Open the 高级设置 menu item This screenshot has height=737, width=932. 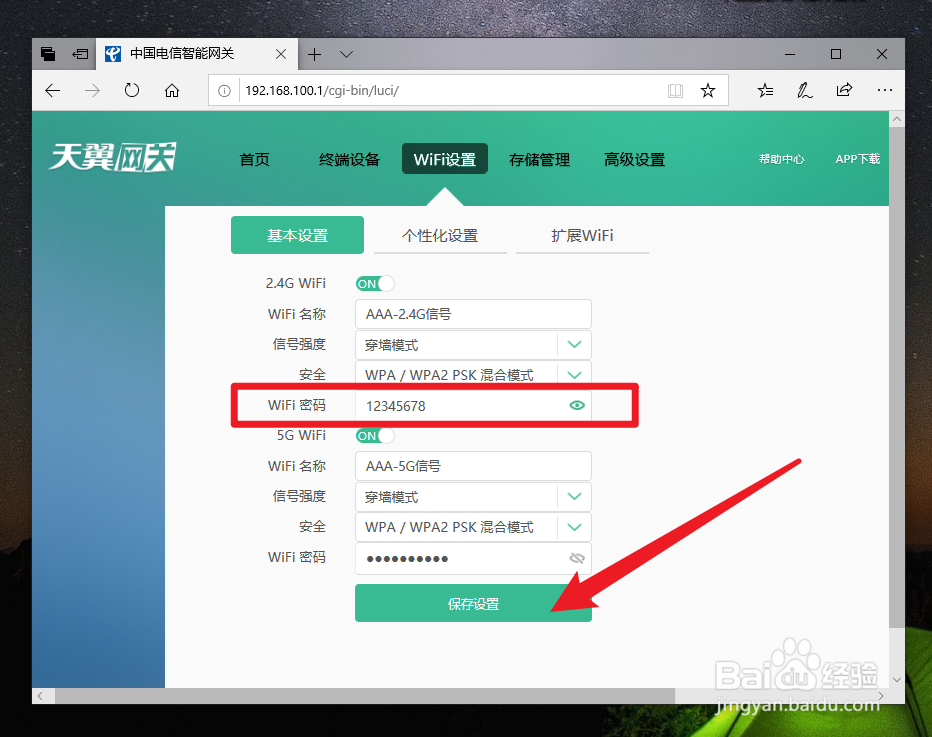634,158
